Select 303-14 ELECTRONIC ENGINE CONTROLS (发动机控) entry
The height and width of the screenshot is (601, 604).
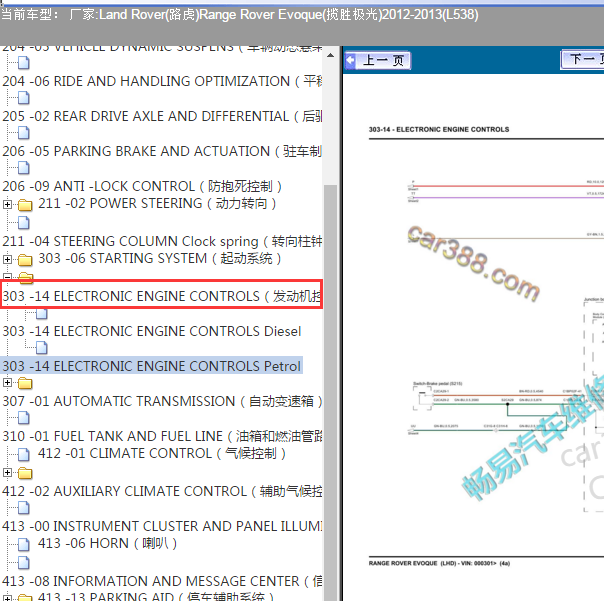[162, 296]
